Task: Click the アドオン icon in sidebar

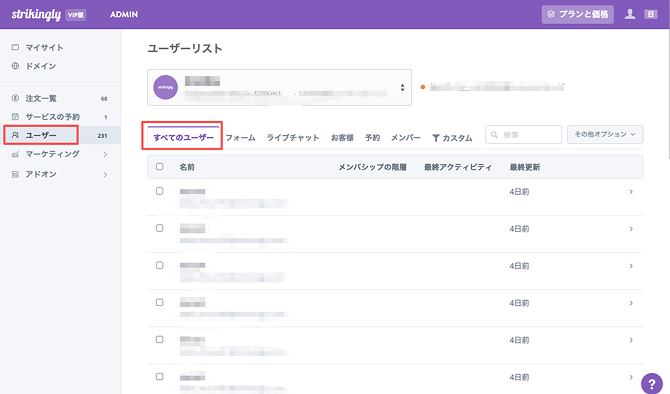Action: pos(15,174)
